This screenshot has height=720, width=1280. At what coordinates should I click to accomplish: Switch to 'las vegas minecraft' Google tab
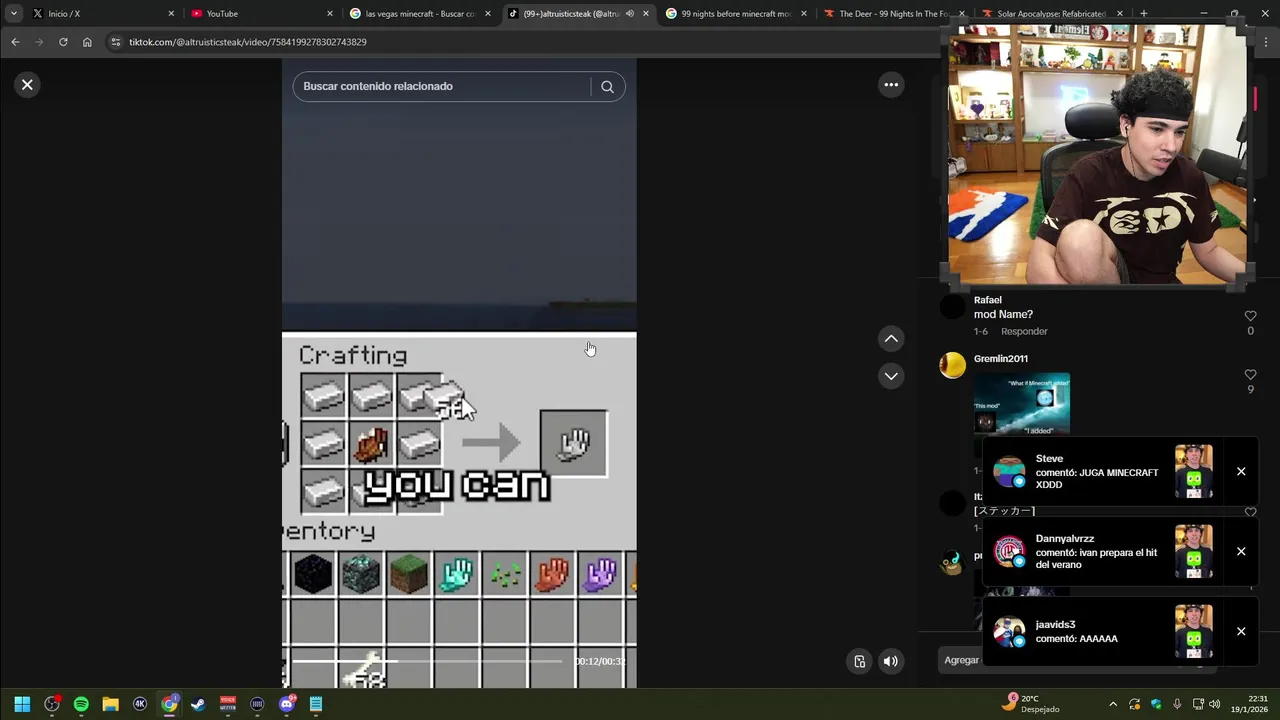tap(420, 14)
